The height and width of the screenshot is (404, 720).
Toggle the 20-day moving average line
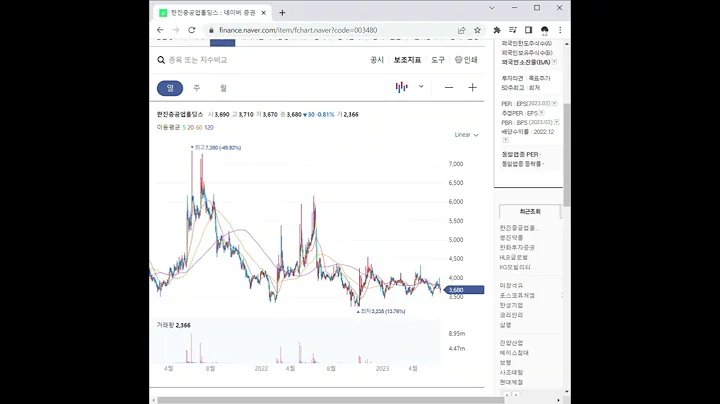(x=191, y=128)
